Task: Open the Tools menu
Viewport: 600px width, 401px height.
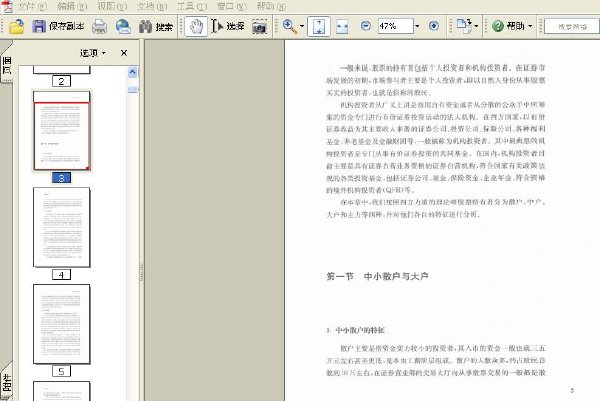Action: point(192,6)
